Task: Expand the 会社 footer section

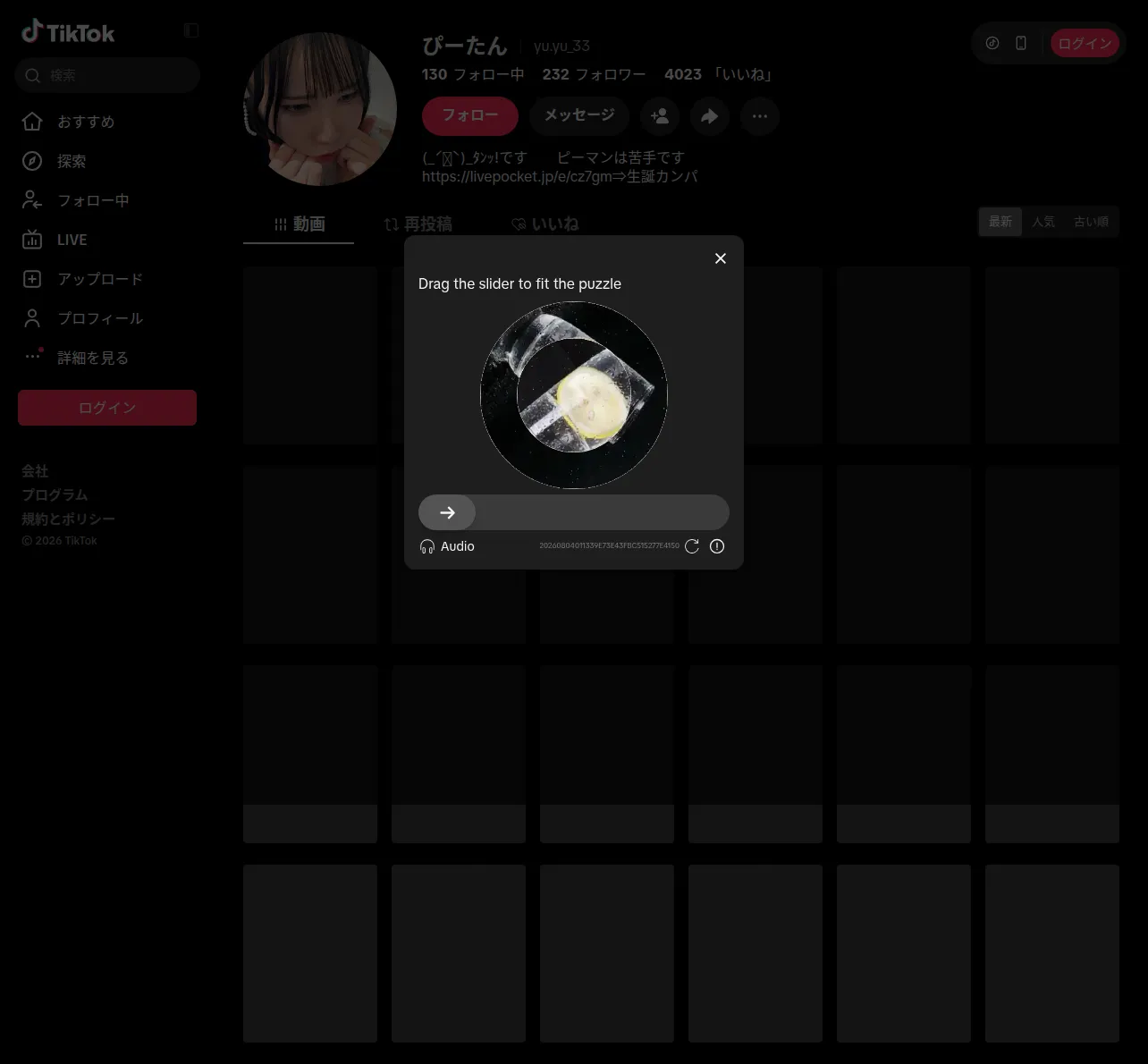Action: [35, 470]
